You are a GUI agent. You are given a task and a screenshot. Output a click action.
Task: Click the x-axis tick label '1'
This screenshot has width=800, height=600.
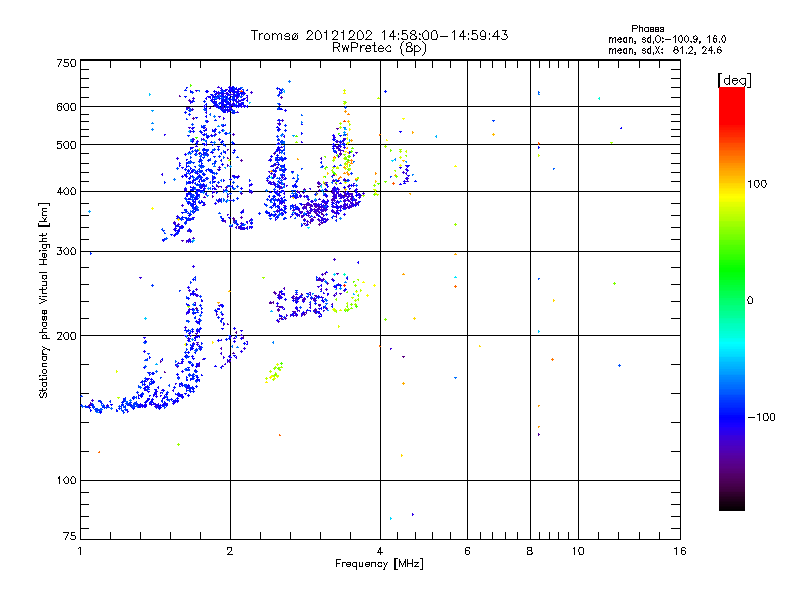point(80,551)
